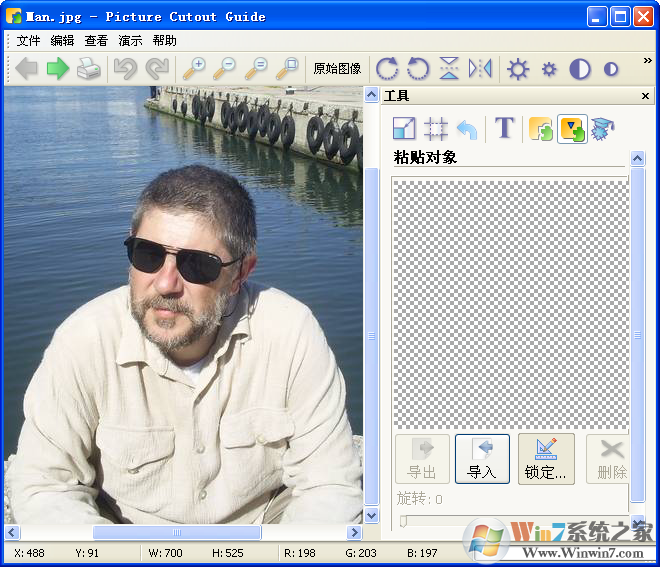The image size is (660, 567).
Task: Increase brightness with large sun icon
Action: [517, 69]
